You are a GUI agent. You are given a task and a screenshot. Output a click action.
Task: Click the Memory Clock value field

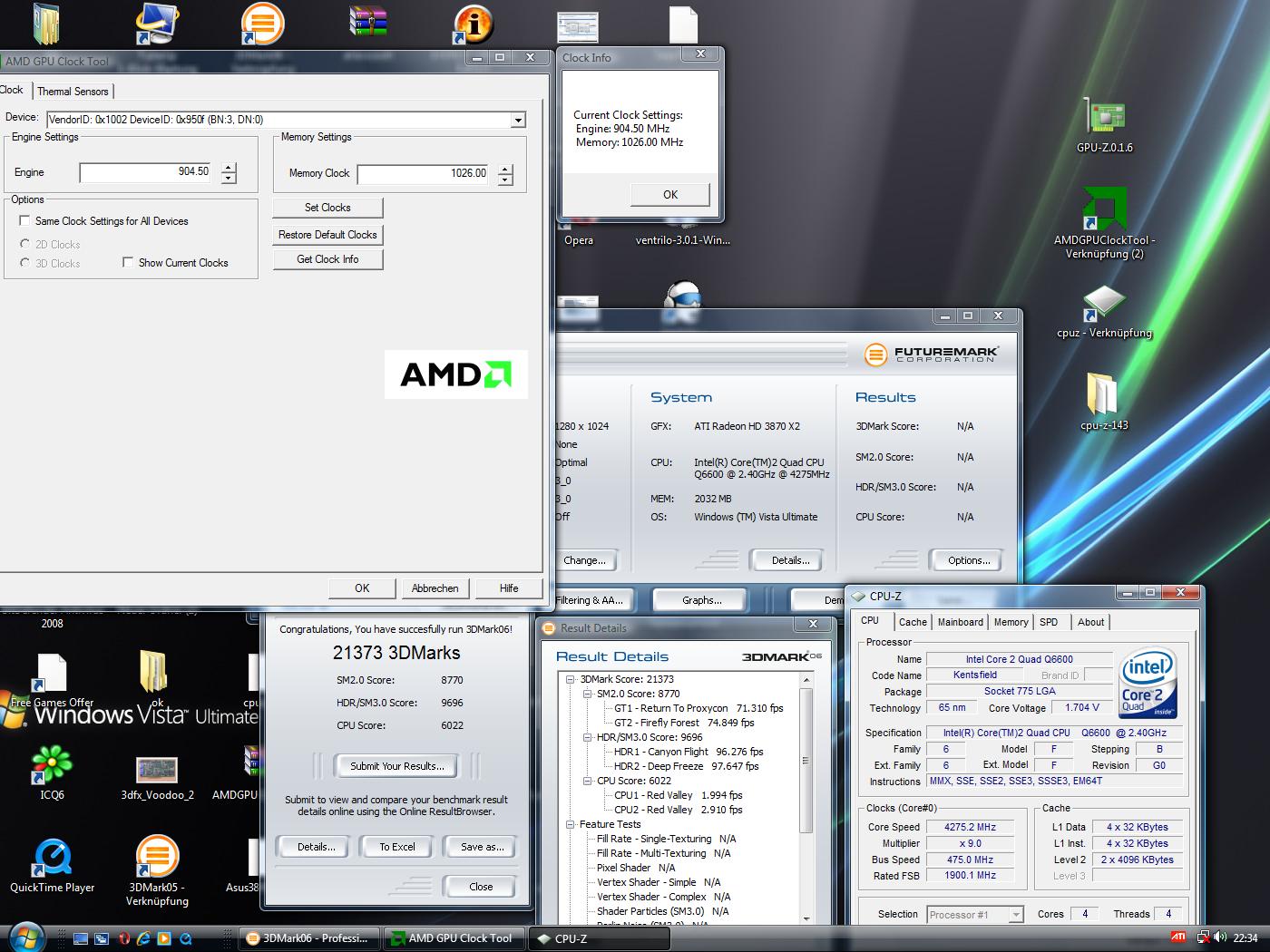(424, 173)
